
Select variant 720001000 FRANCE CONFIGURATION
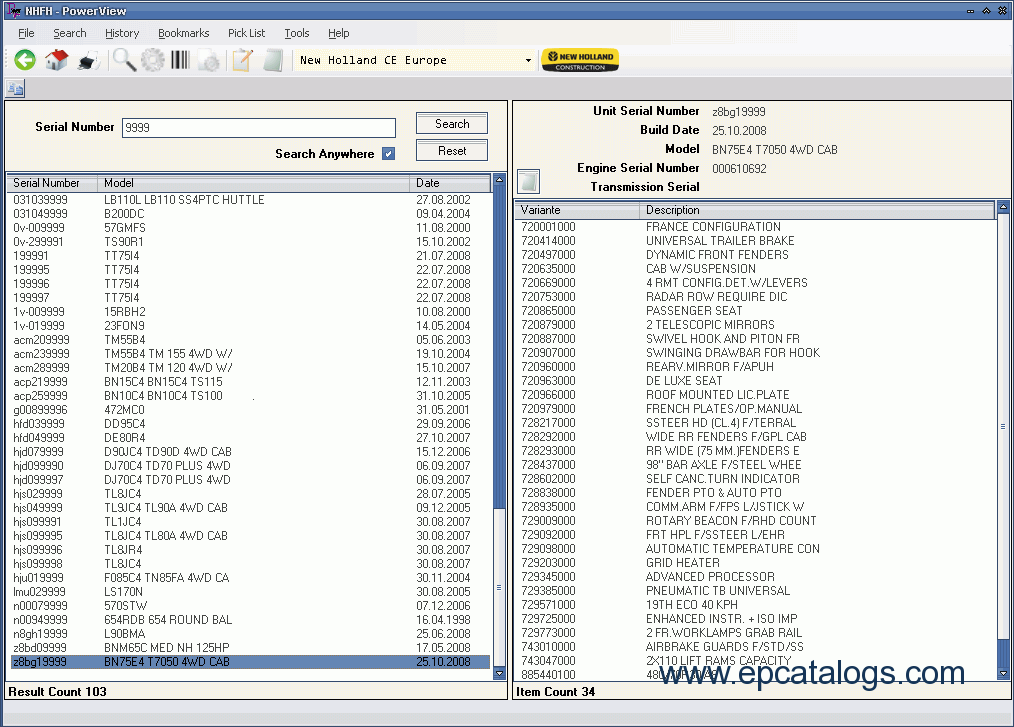point(755,227)
